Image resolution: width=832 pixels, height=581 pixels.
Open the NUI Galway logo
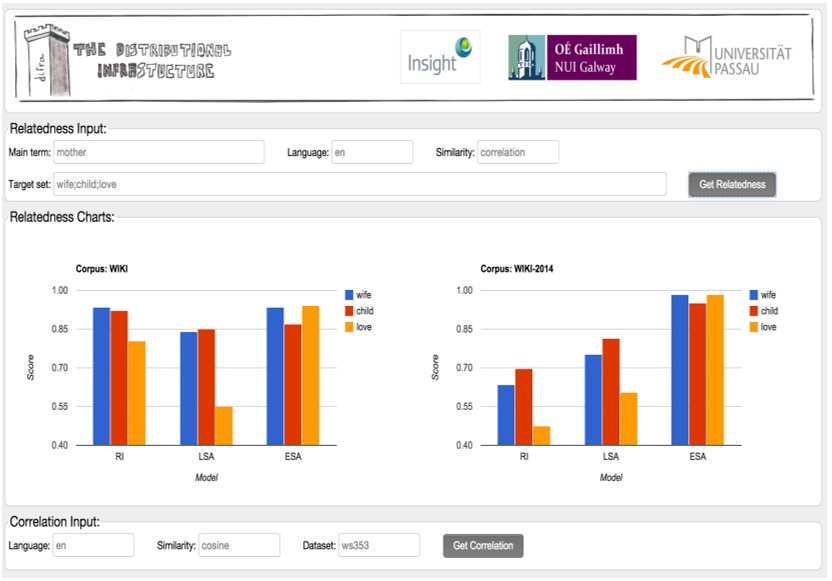572,58
